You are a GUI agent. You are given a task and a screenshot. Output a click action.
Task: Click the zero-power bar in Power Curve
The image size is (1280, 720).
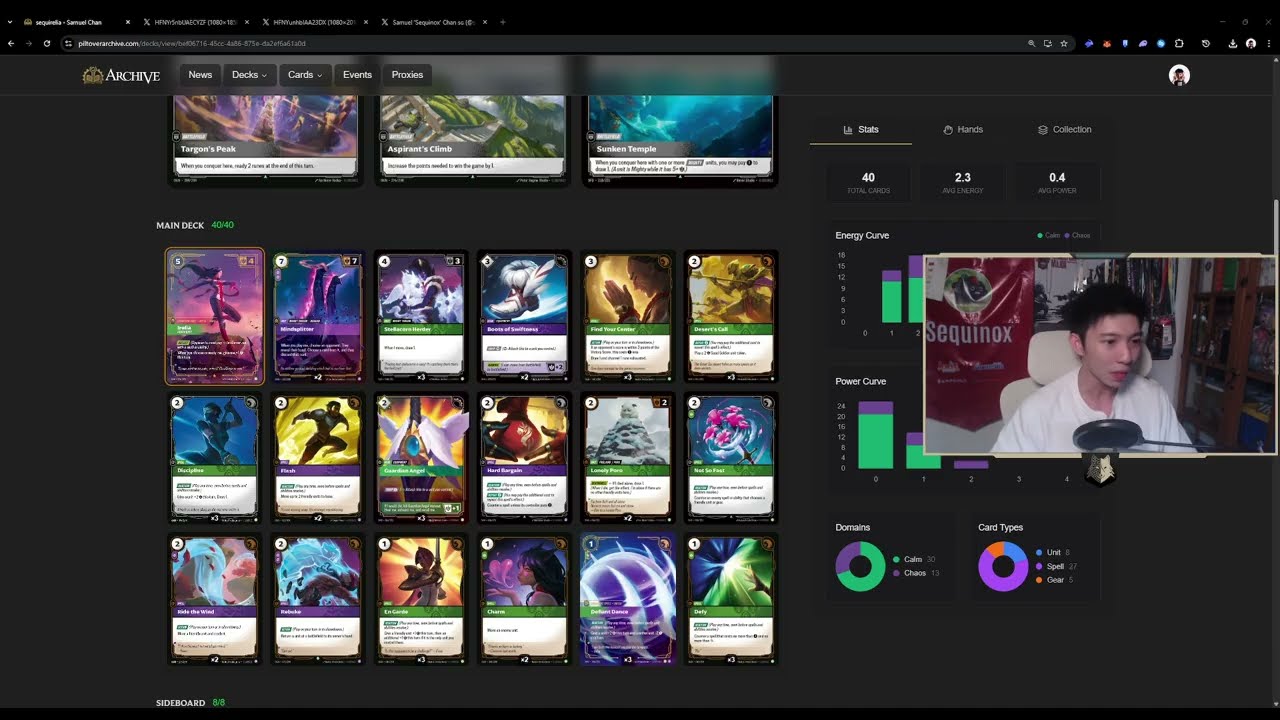[876, 435]
